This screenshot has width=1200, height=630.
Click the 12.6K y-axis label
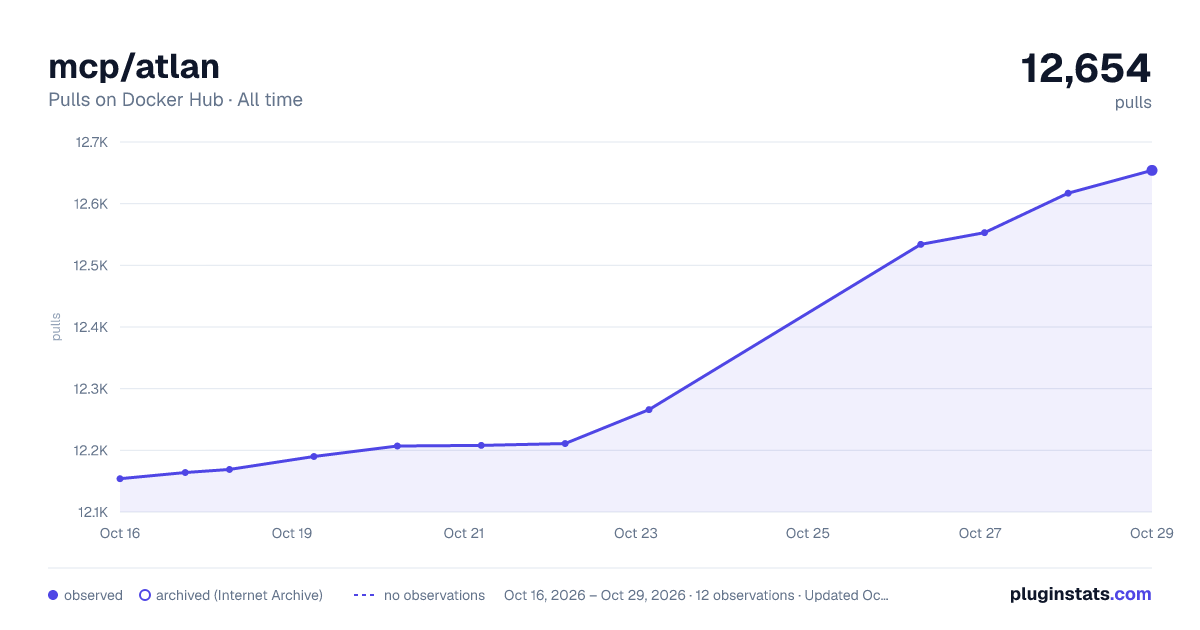91,204
